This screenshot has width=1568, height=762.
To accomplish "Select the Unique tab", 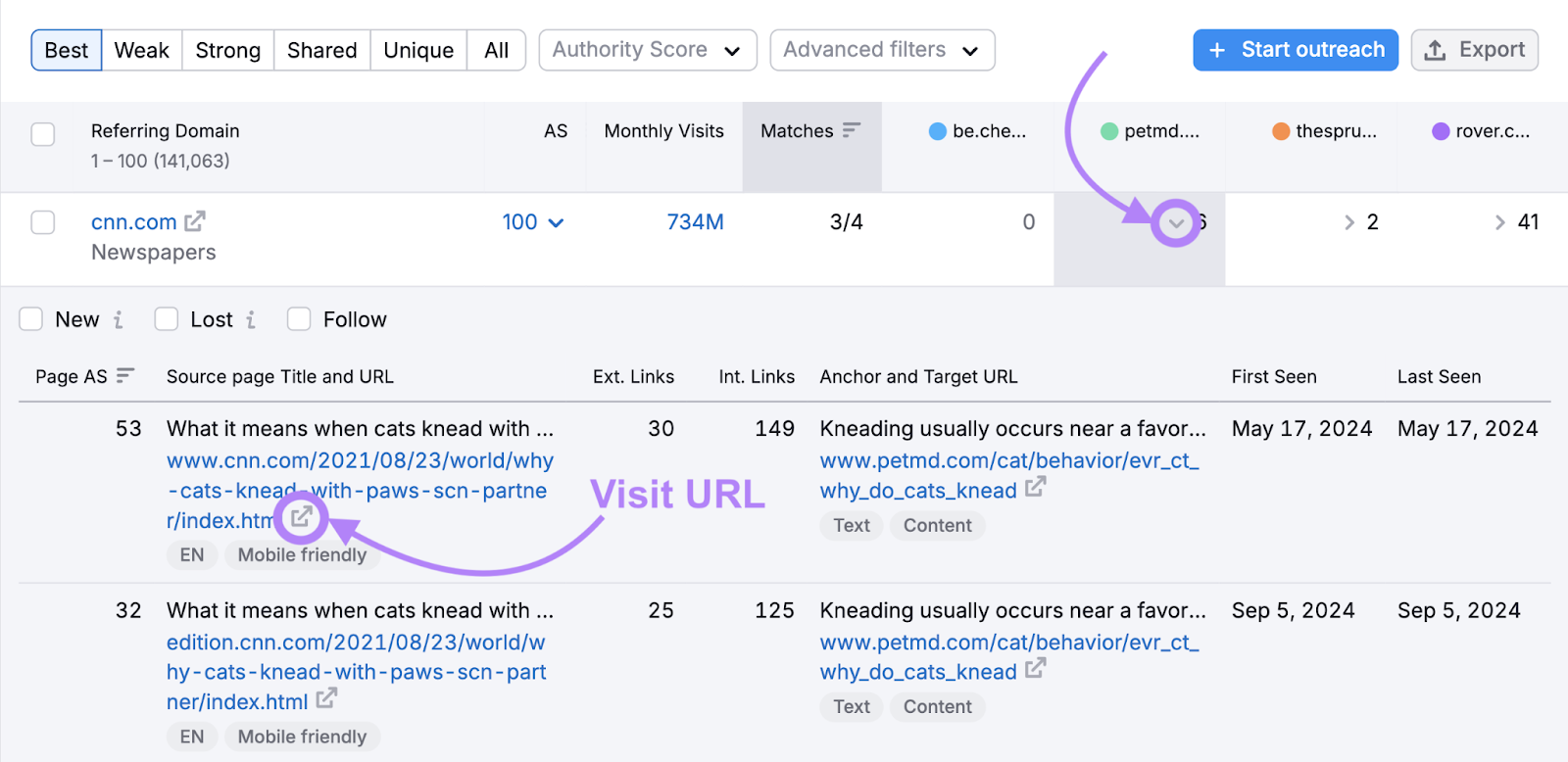I will pyautogui.click(x=418, y=50).
